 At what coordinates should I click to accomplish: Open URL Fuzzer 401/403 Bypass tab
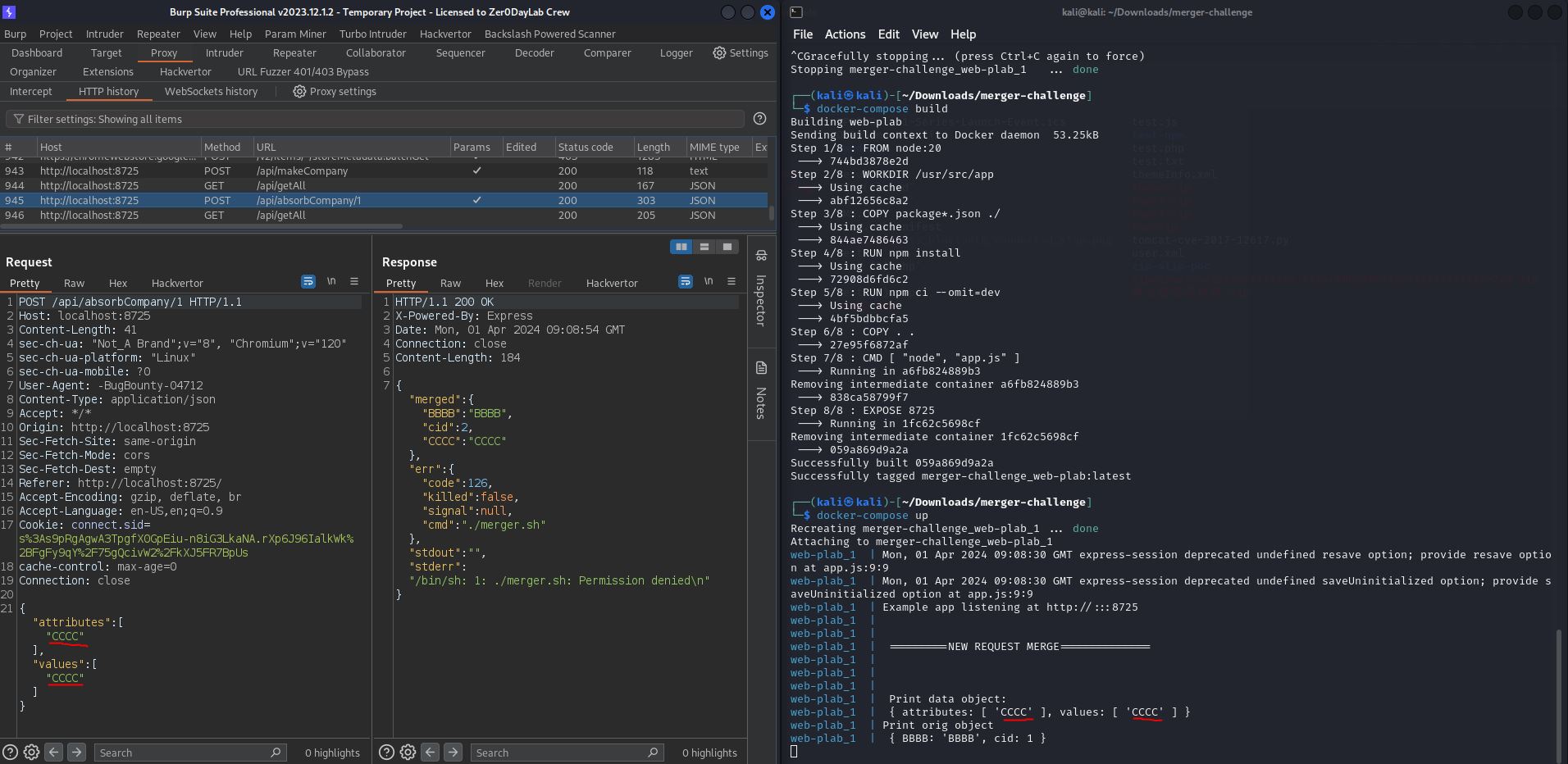tap(303, 71)
